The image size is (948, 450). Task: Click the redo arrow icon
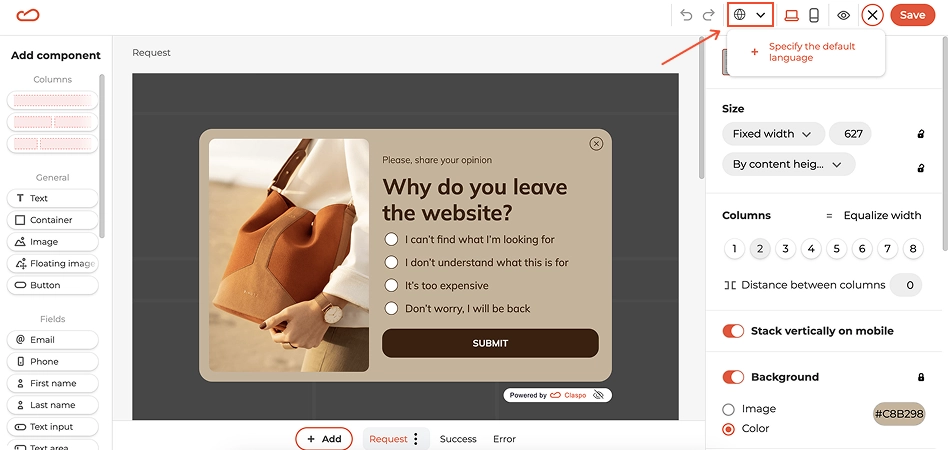click(x=709, y=15)
